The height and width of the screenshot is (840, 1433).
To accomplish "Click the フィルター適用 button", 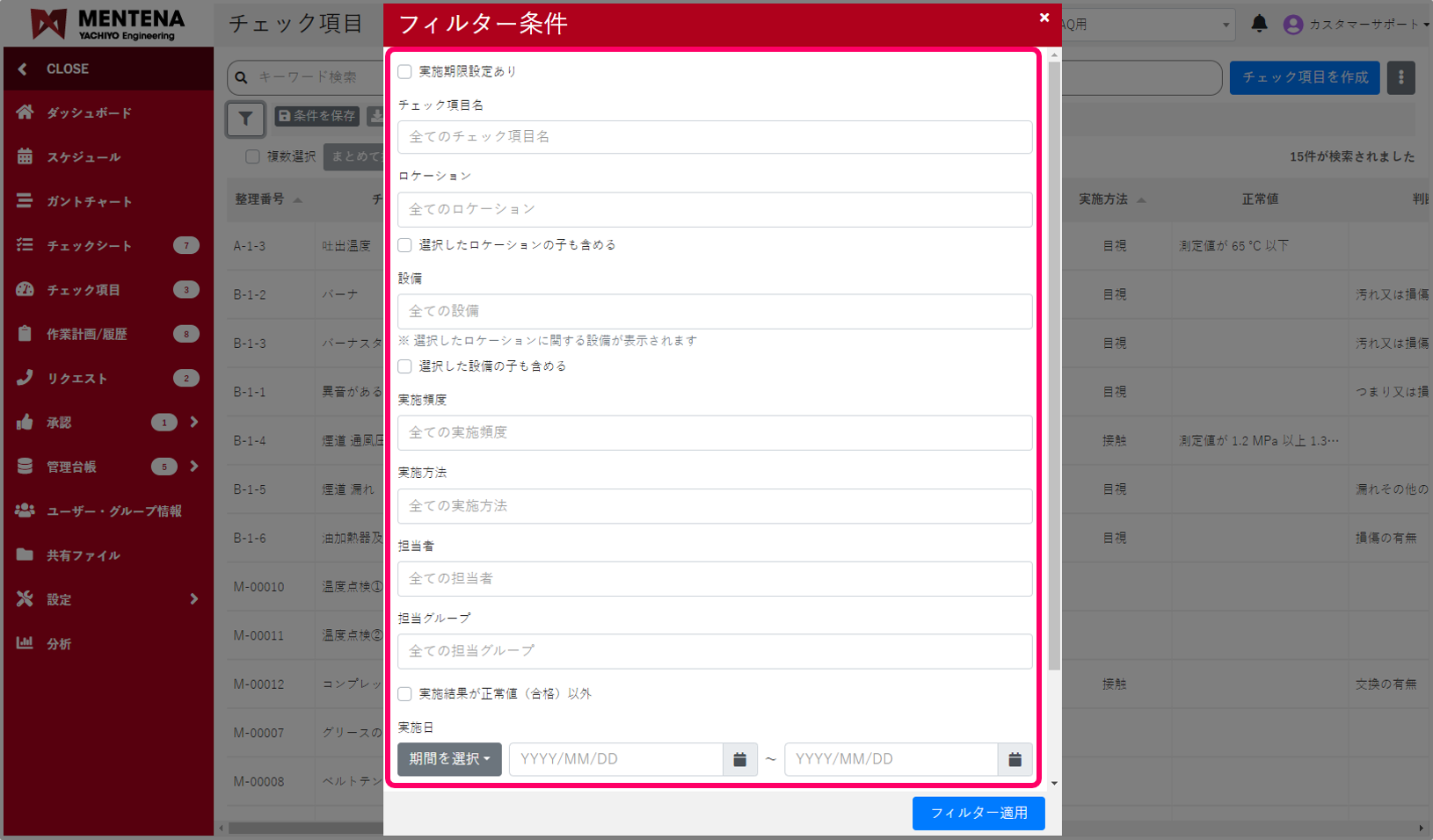I will coord(978,813).
